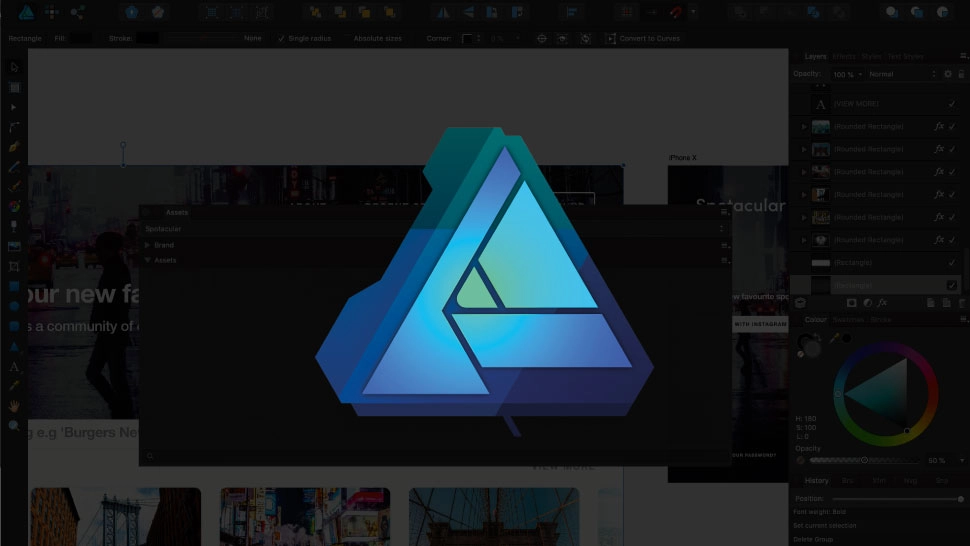Screen dimensions: 970x546
Task: Select the Colour Picker tool in toolbox
Action: [14, 386]
